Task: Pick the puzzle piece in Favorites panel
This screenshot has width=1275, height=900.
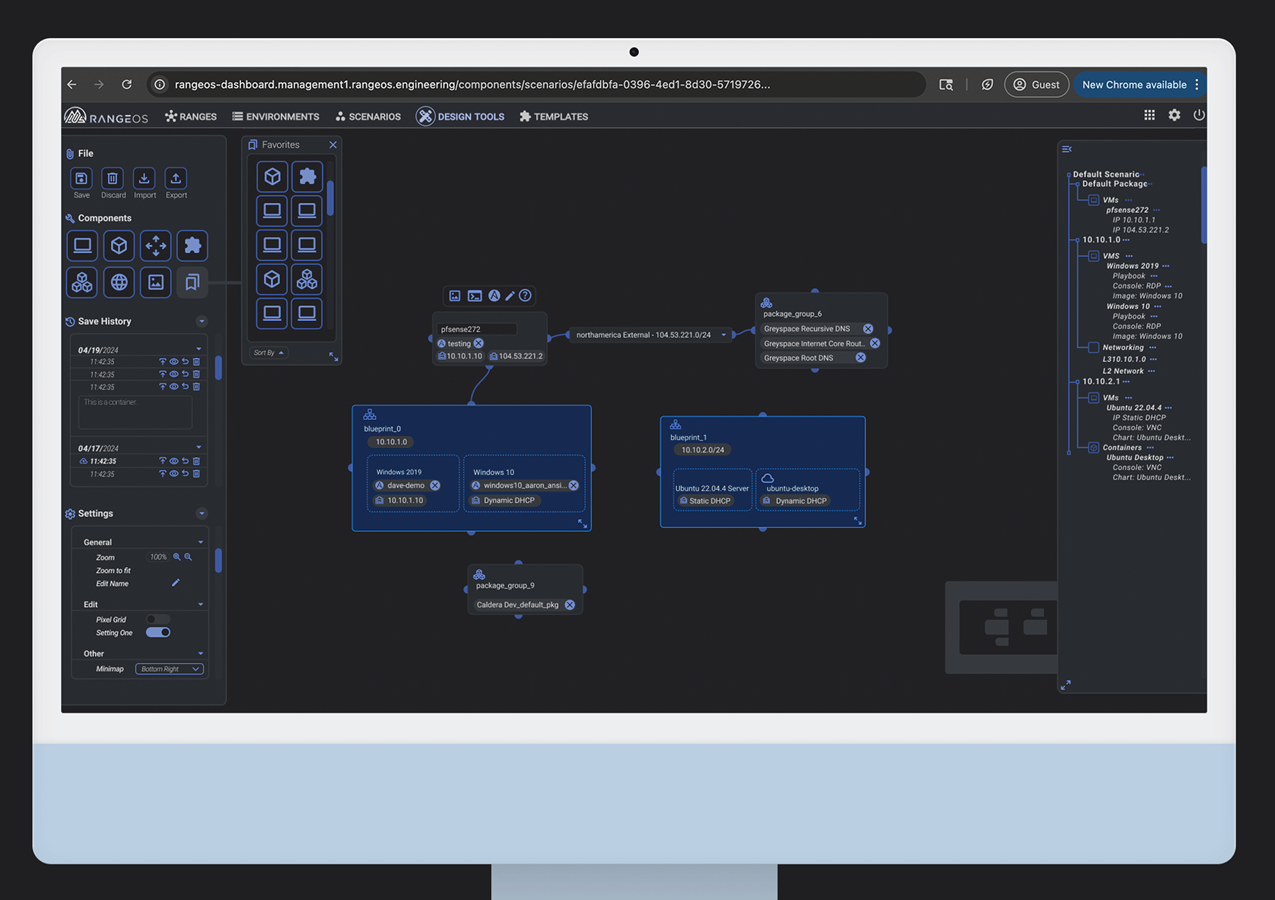Action: pyautogui.click(x=307, y=176)
